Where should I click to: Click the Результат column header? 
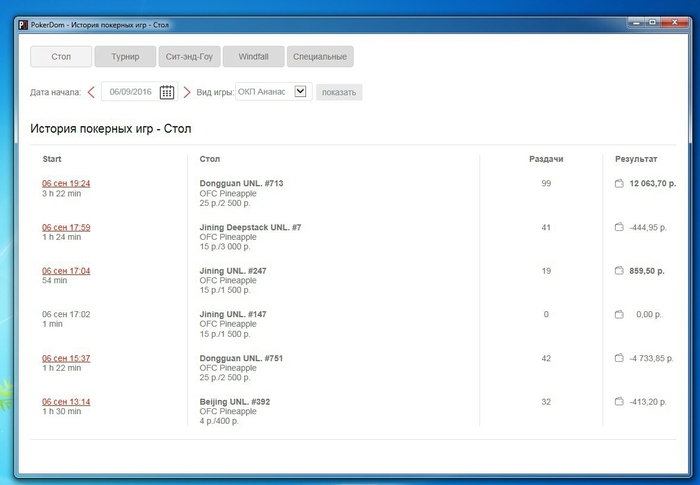point(636,159)
